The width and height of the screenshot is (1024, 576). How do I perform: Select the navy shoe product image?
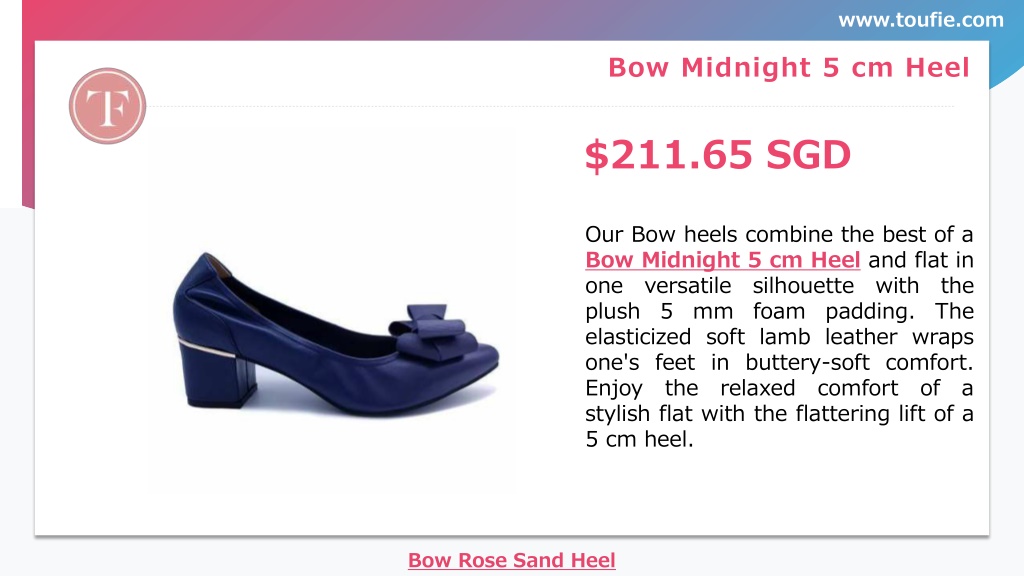tap(336, 334)
